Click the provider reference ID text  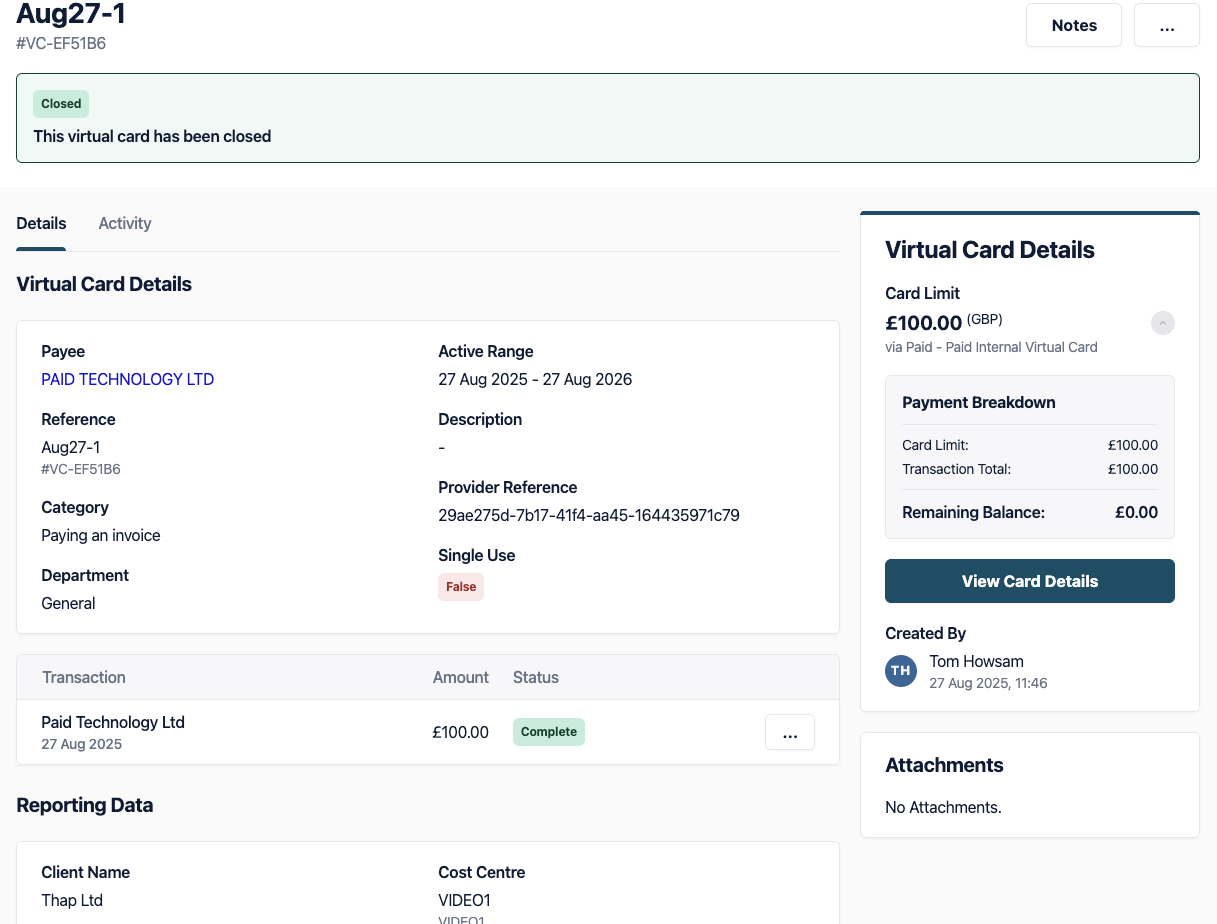pos(588,515)
